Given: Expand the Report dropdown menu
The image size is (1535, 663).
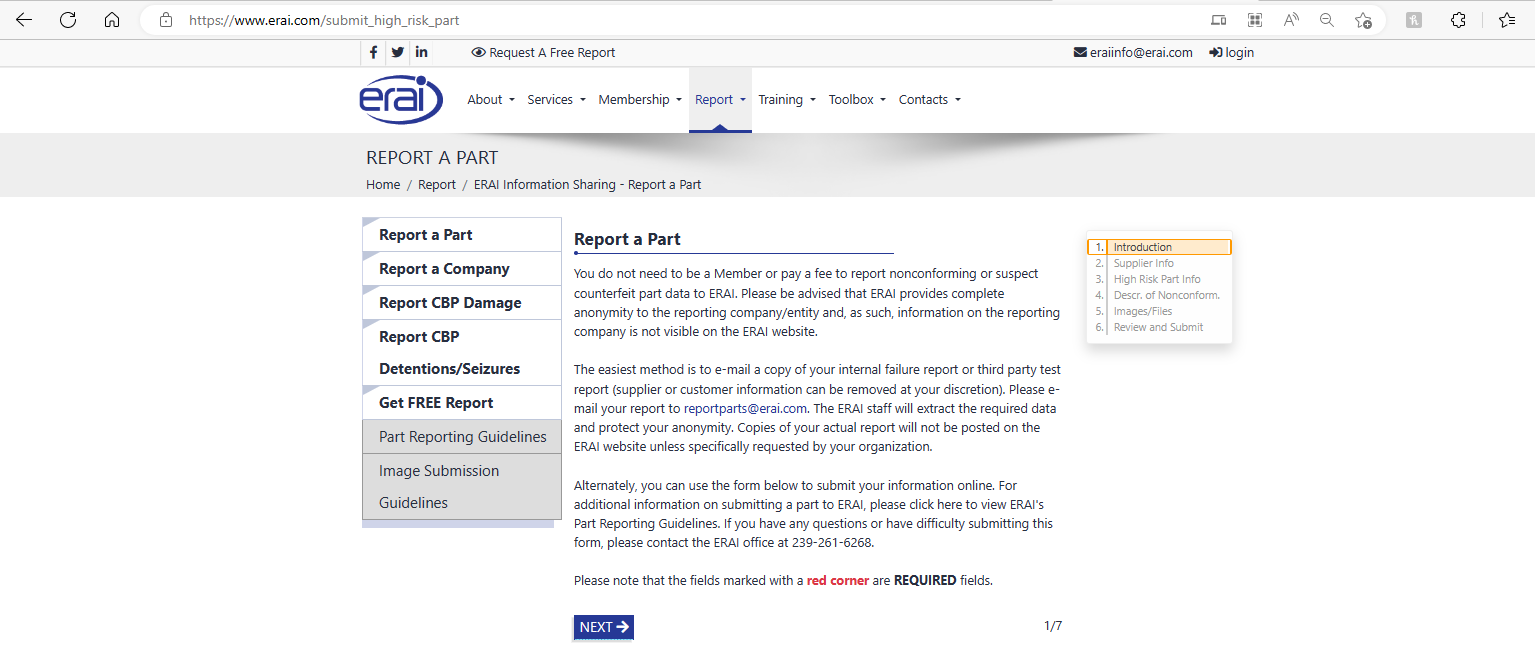Looking at the screenshot, I should coord(720,100).
